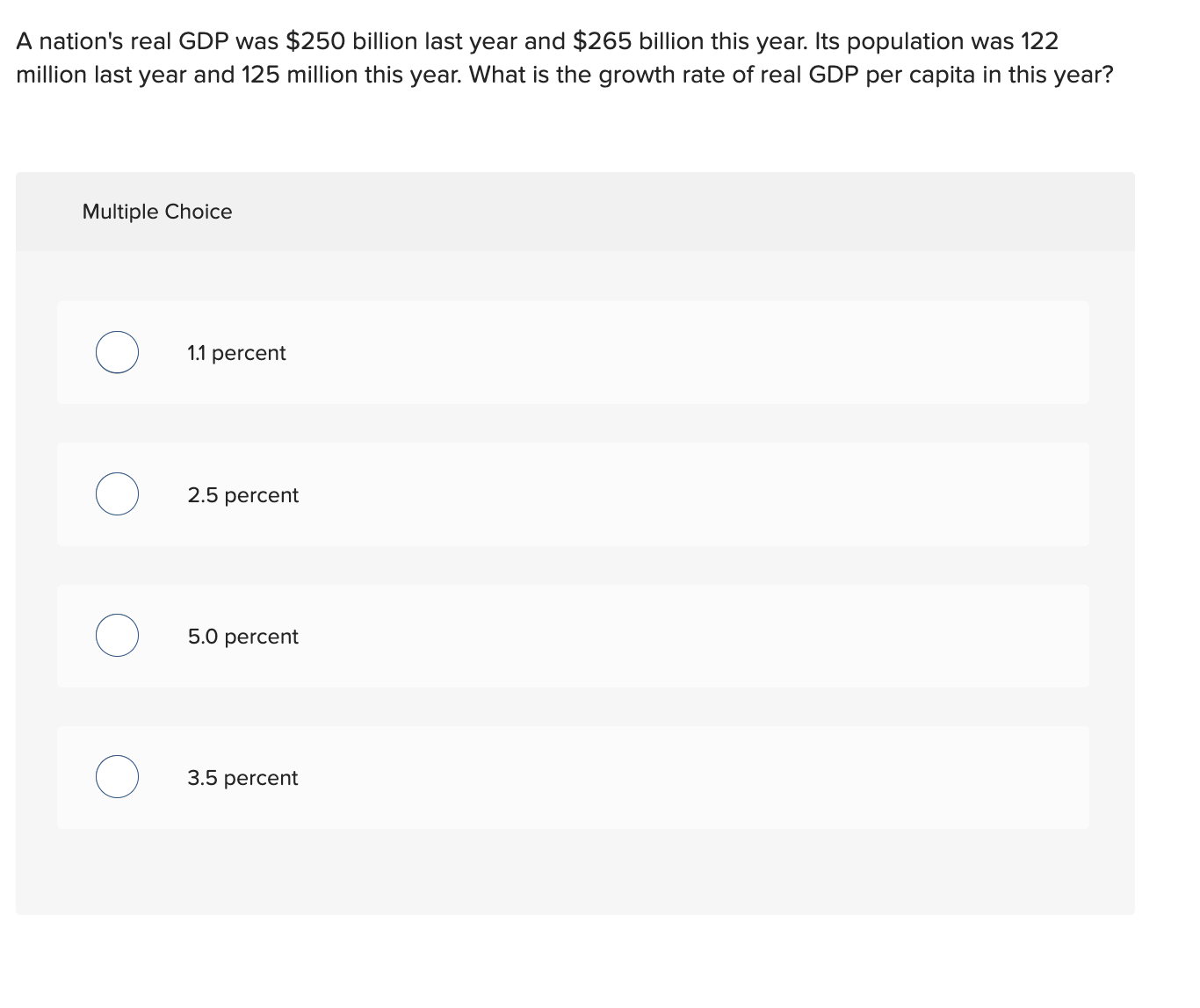Click empty area of 1.1 percent answer row
Screen dimensions: 1200x1008
click(685, 353)
